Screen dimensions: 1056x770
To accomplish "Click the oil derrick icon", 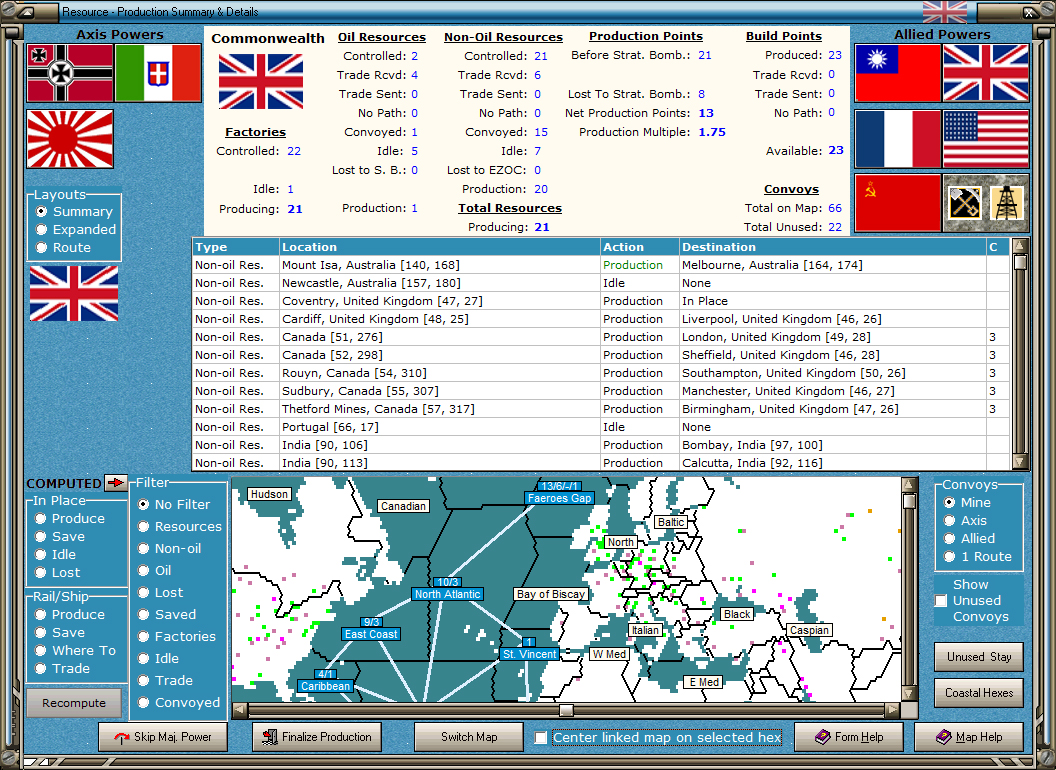I will click(1007, 203).
